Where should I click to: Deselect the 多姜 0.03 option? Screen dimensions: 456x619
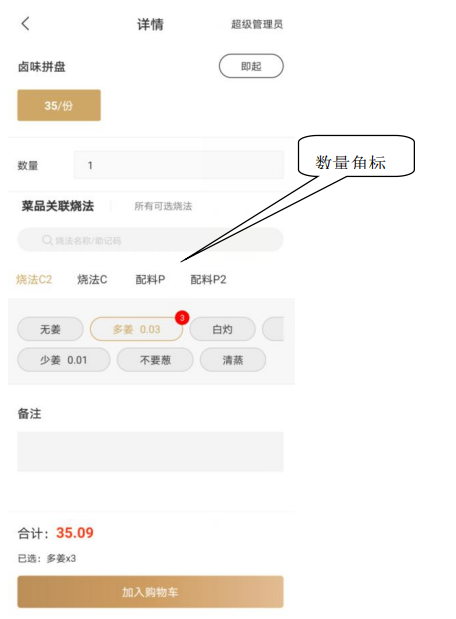(x=136, y=329)
